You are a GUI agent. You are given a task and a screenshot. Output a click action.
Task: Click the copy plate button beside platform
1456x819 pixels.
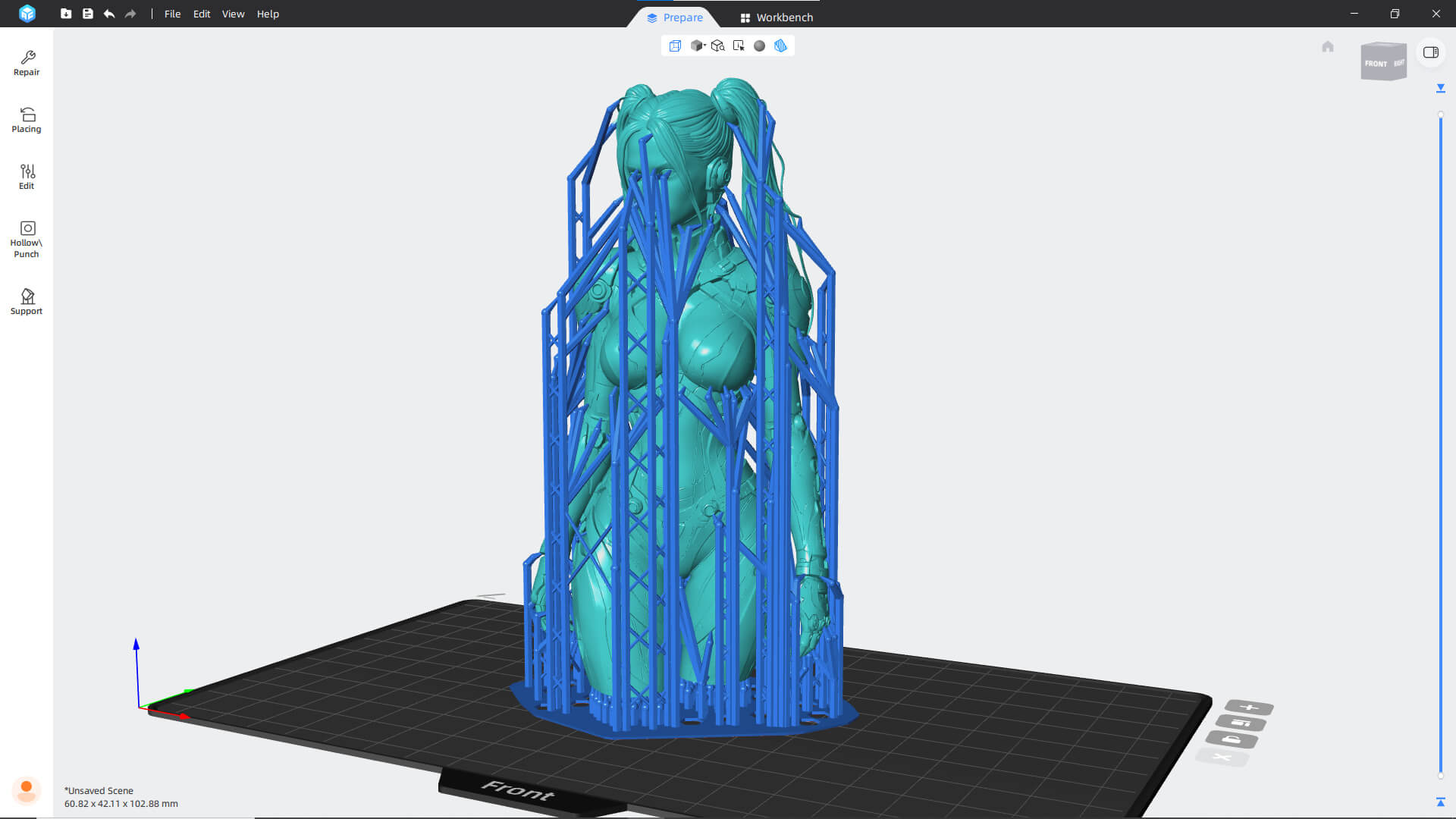(1241, 723)
